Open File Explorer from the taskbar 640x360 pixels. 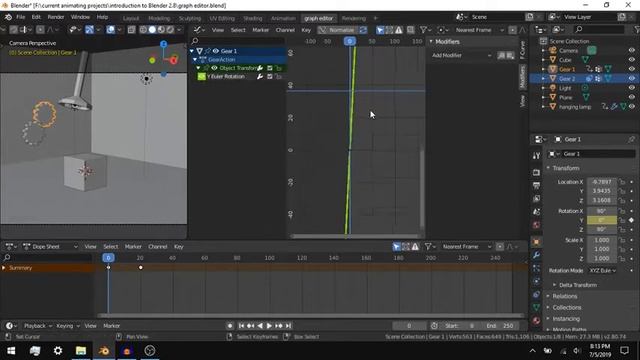click(x=81, y=351)
